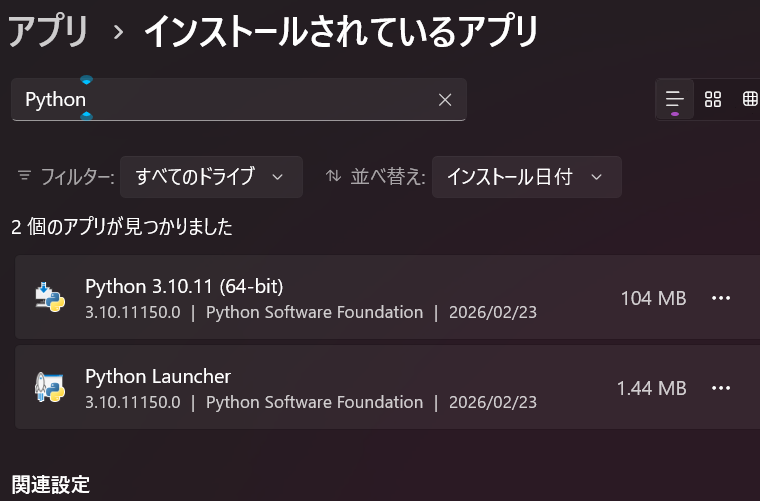Screen dimensions: 760x501
Task: Click the Python Launcher rocket icon
Action: pos(50,387)
